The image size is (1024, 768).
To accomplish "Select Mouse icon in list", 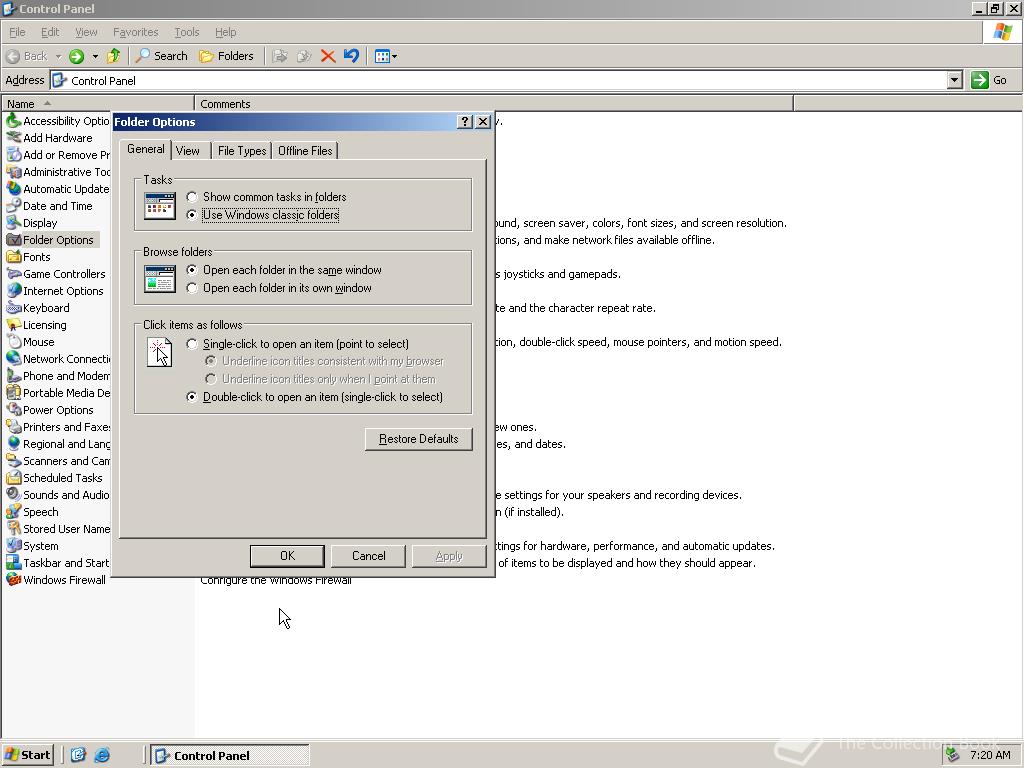I will tap(14, 342).
